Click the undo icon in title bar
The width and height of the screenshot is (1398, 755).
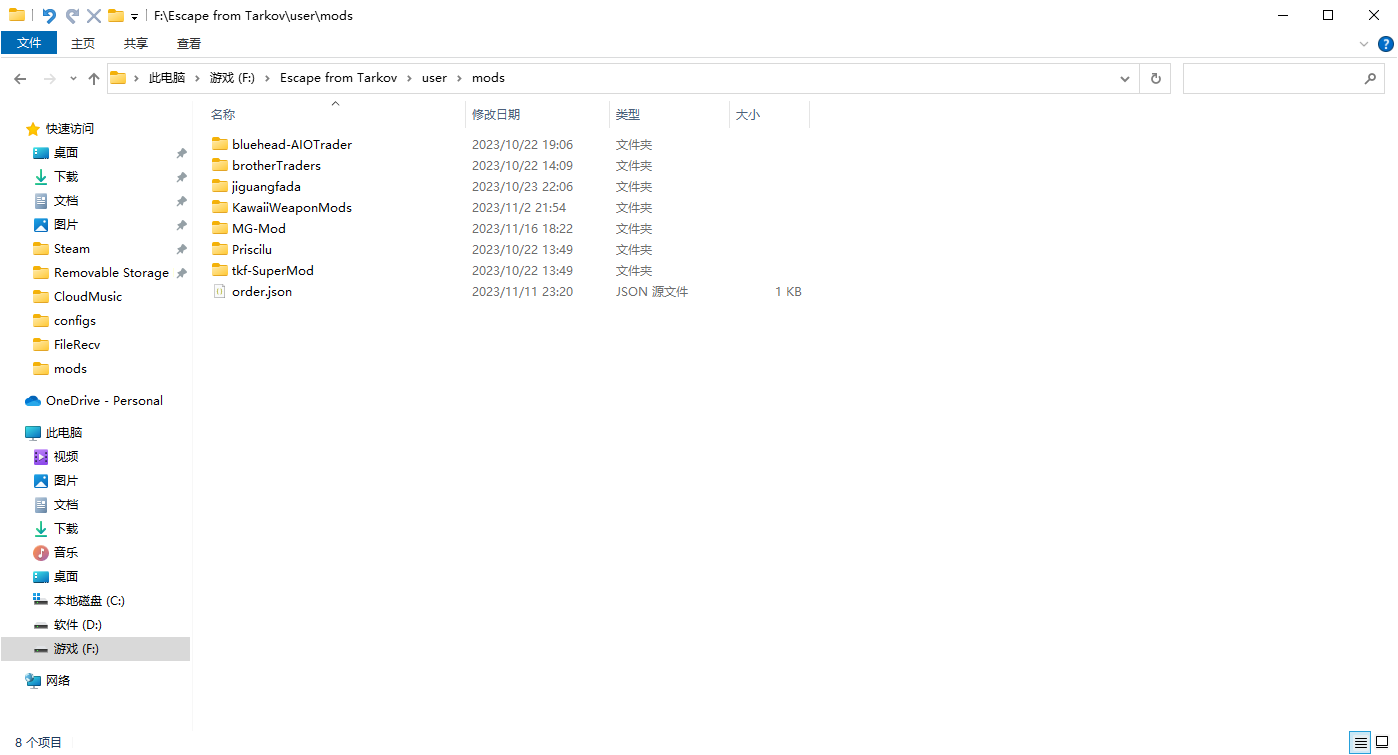click(48, 16)
